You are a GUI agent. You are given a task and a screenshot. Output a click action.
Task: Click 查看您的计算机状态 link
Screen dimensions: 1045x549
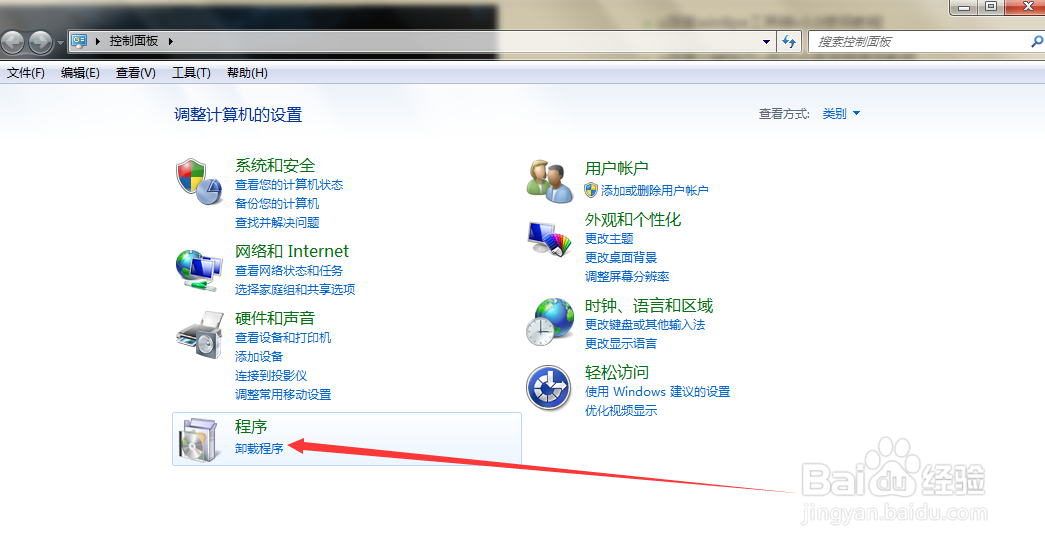[289, 185]
